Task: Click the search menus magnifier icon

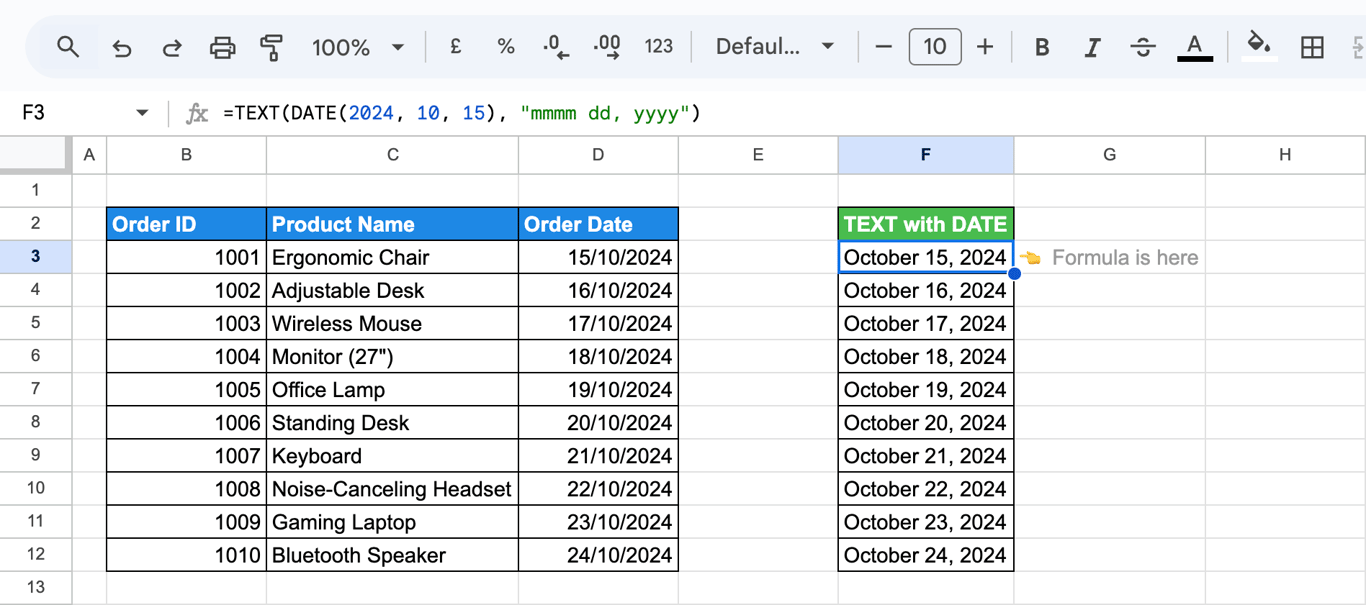Action: pos(68,47)
